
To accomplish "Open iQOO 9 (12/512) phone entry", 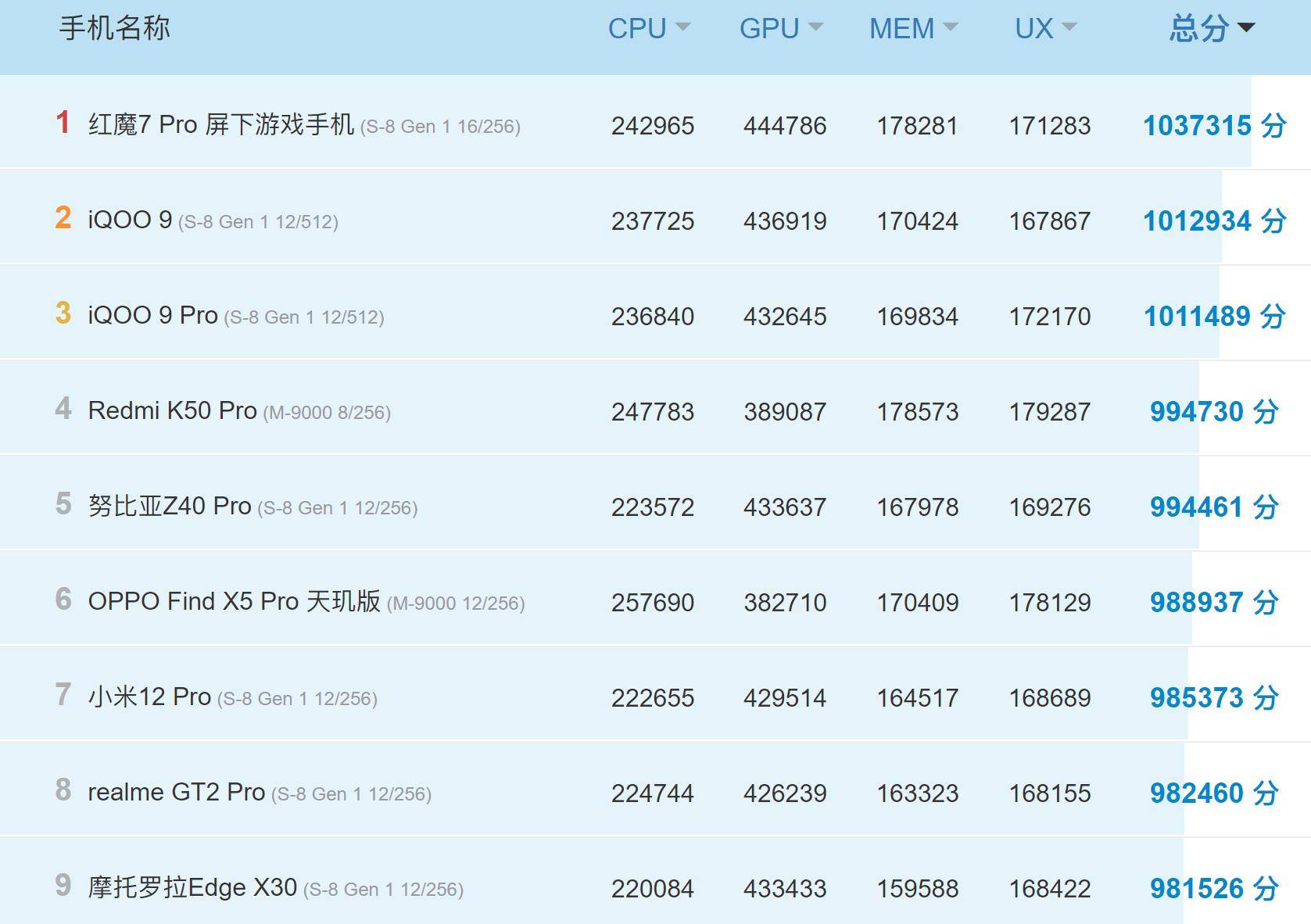I will pyautogui.click(x=130, y=220).
